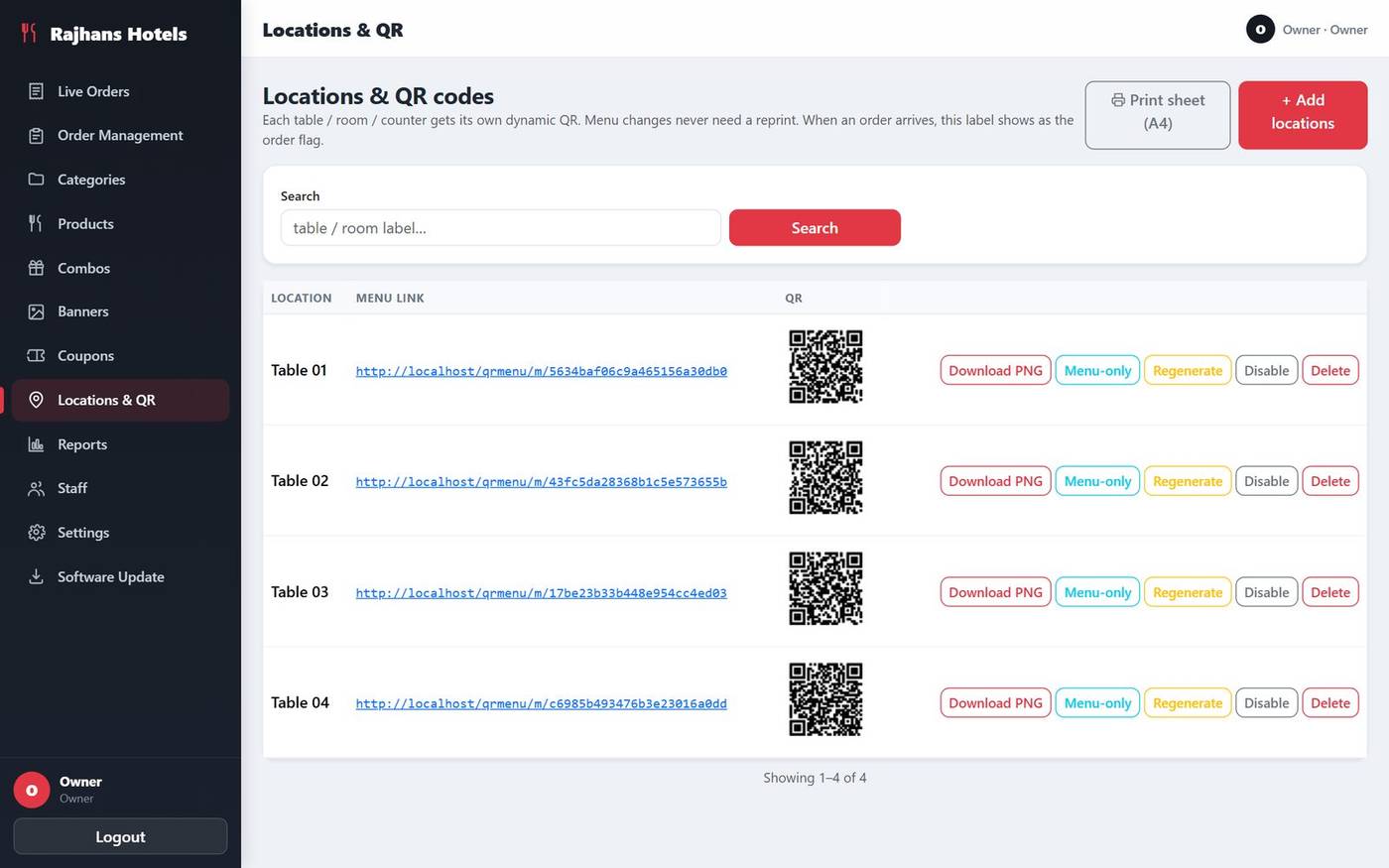Disable the Table 02 location
1389x868 pixels.
pos(1266,481)
